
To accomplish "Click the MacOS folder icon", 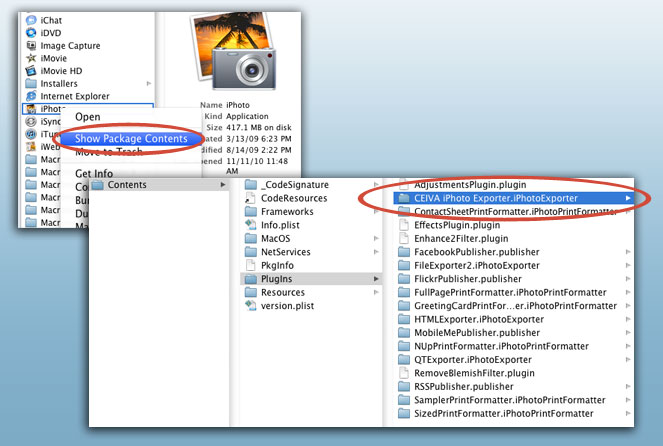I will [x=251, y=238].
